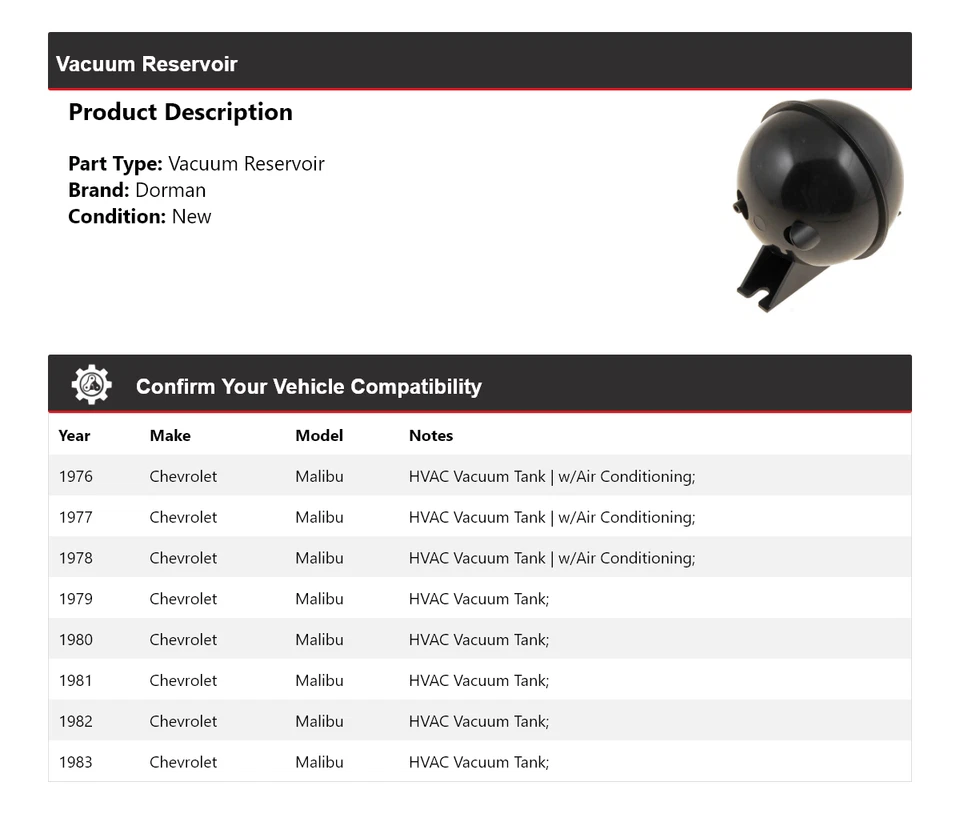Select the 1977 year cell

click(76, 518)
